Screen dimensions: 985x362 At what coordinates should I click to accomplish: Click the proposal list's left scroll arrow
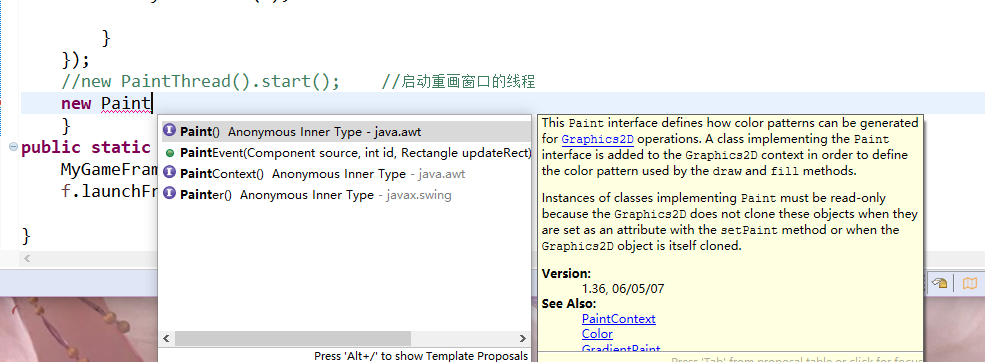166,338
